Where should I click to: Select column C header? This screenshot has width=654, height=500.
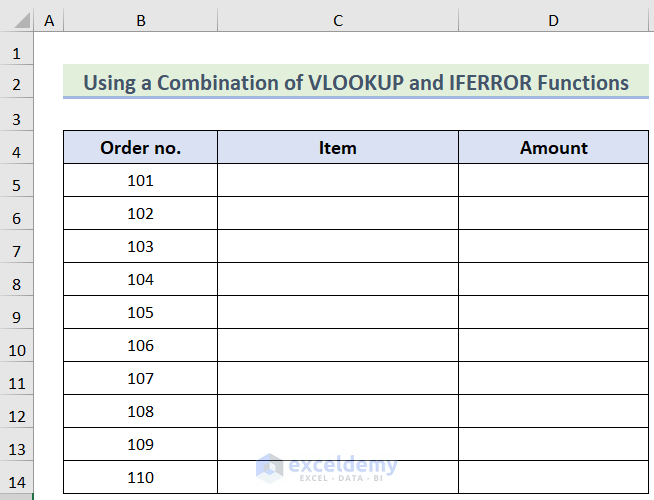pos(338,20)
